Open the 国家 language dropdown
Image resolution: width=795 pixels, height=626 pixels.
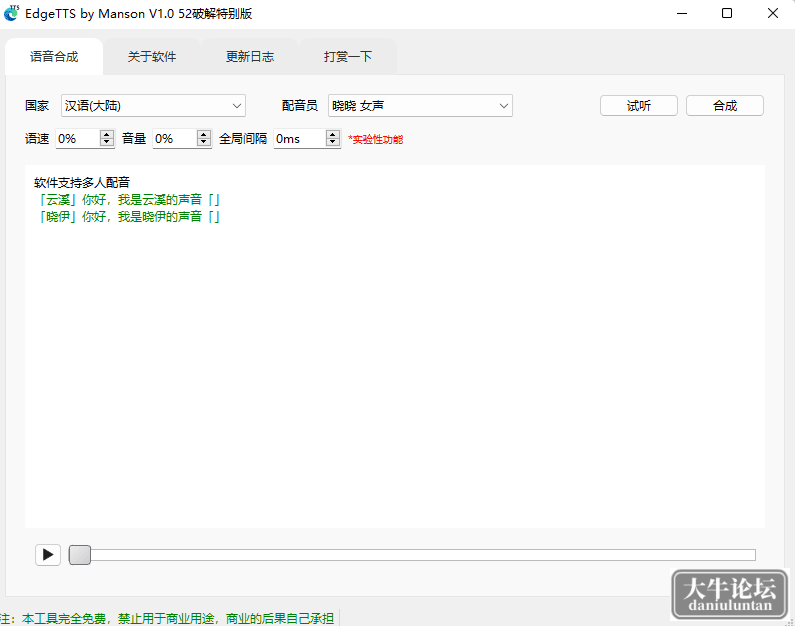[153, 105]
